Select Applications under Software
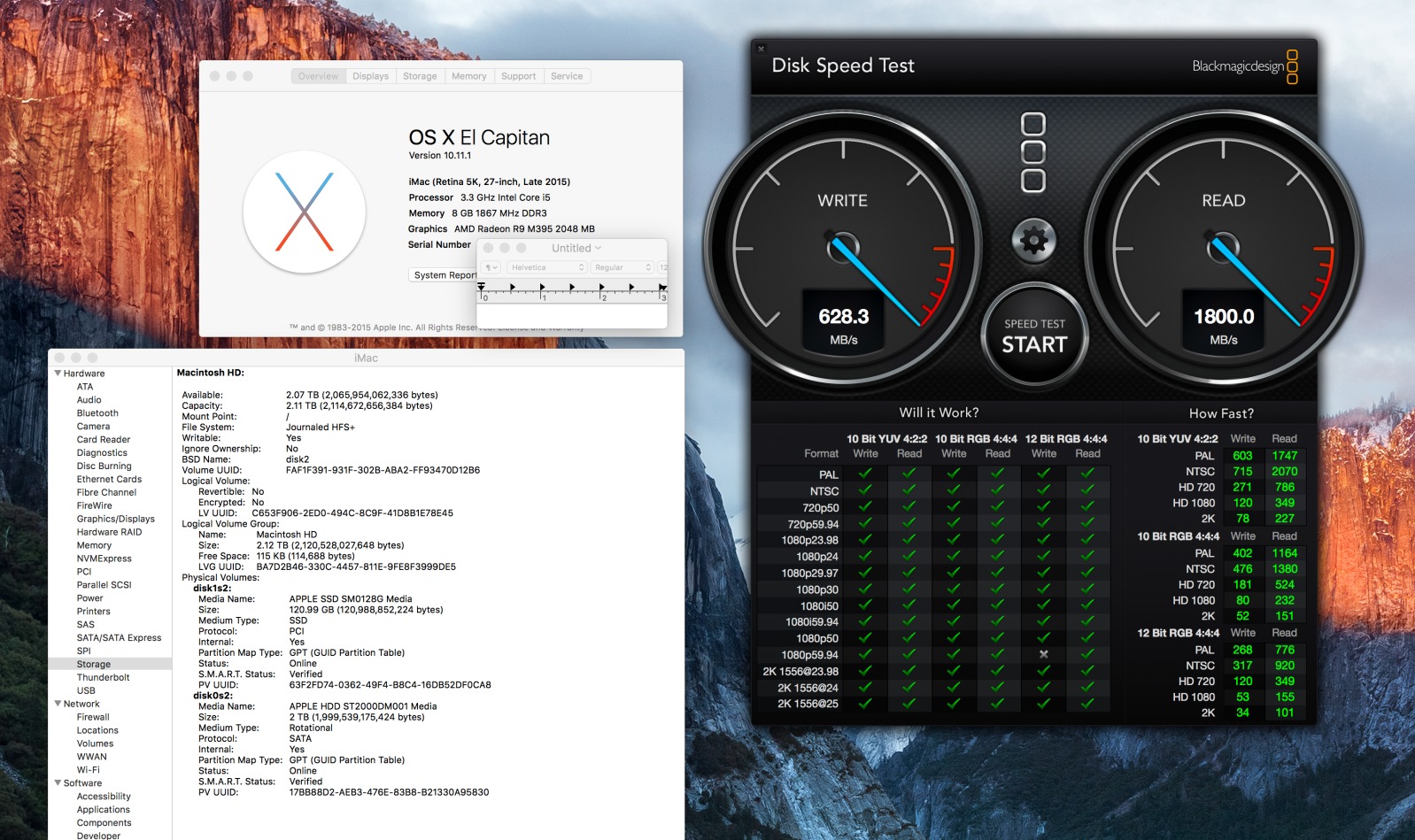Image resolution: width=1415 pixels, height=840 pixels. 103,810
